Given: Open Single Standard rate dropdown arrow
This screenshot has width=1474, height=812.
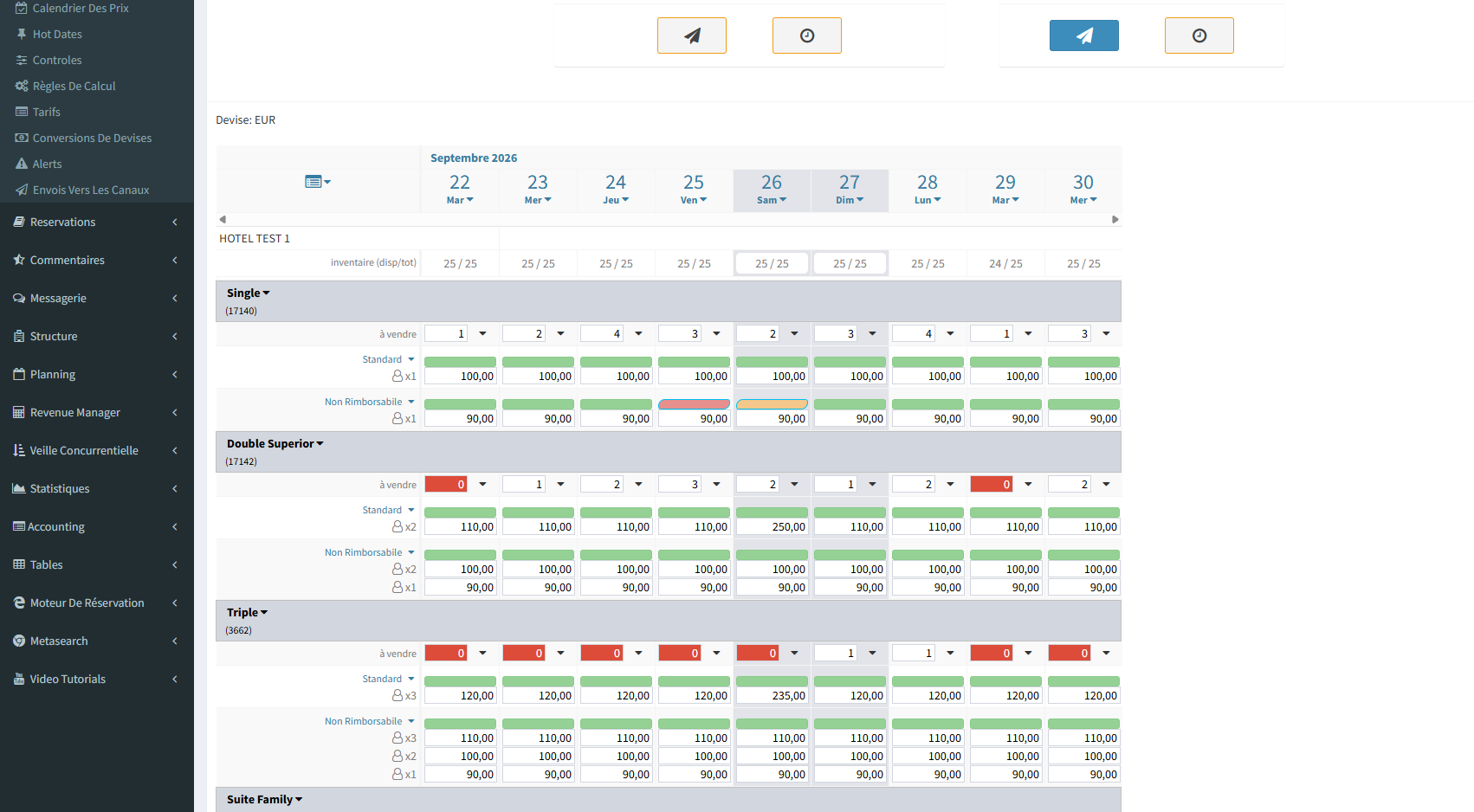Looking at the screenshot, I should tap(411, 359).
